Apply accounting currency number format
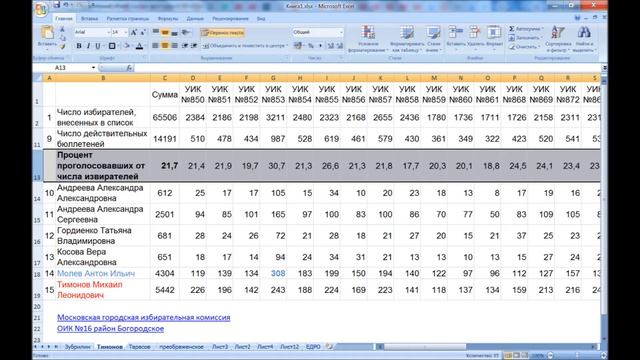The height and width of the screenshot is (360, 640). pyautogui.click(x=298, y=46)
